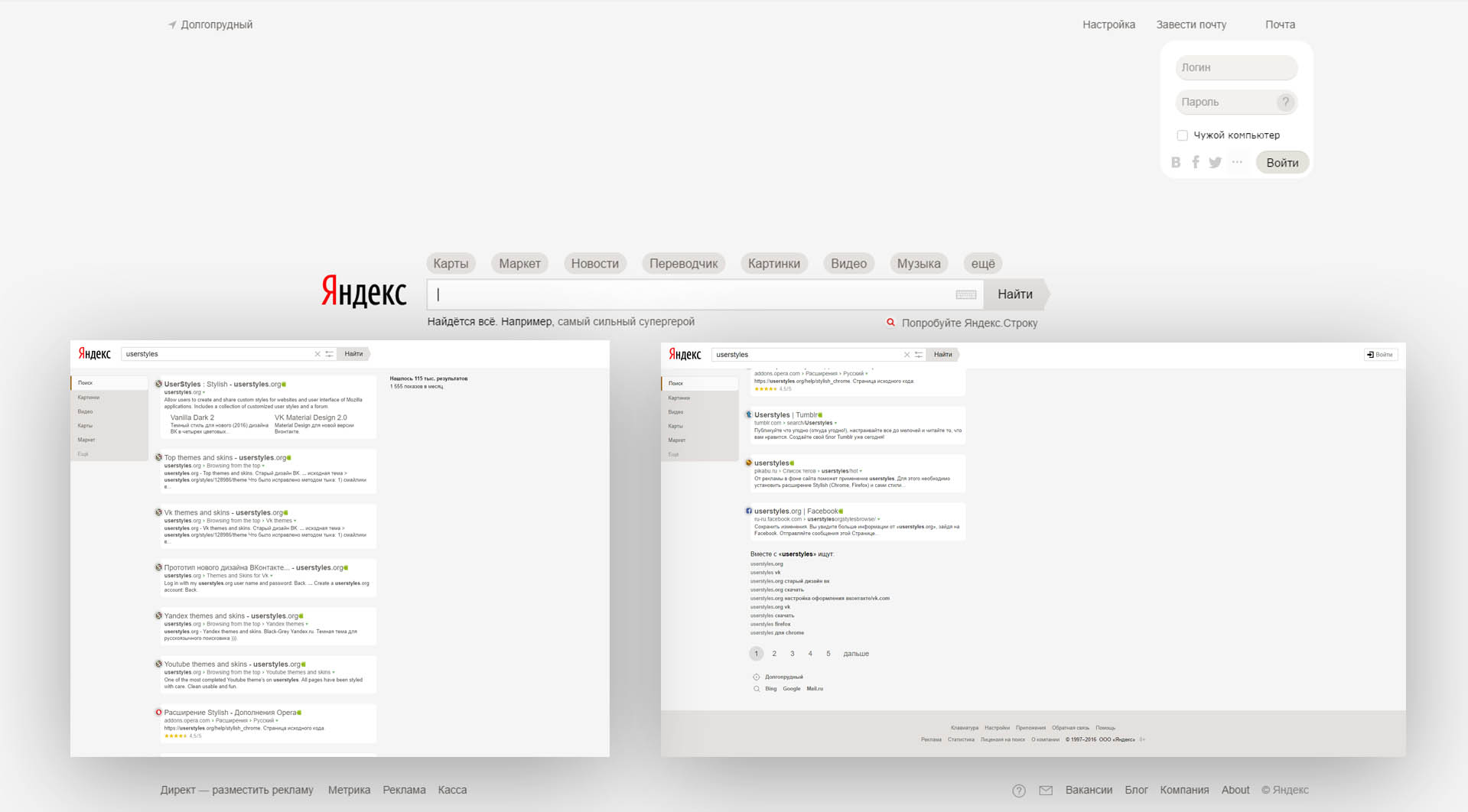Switch to Новости above the main search box
1468x812 pixels.
(x=595, y=264)
